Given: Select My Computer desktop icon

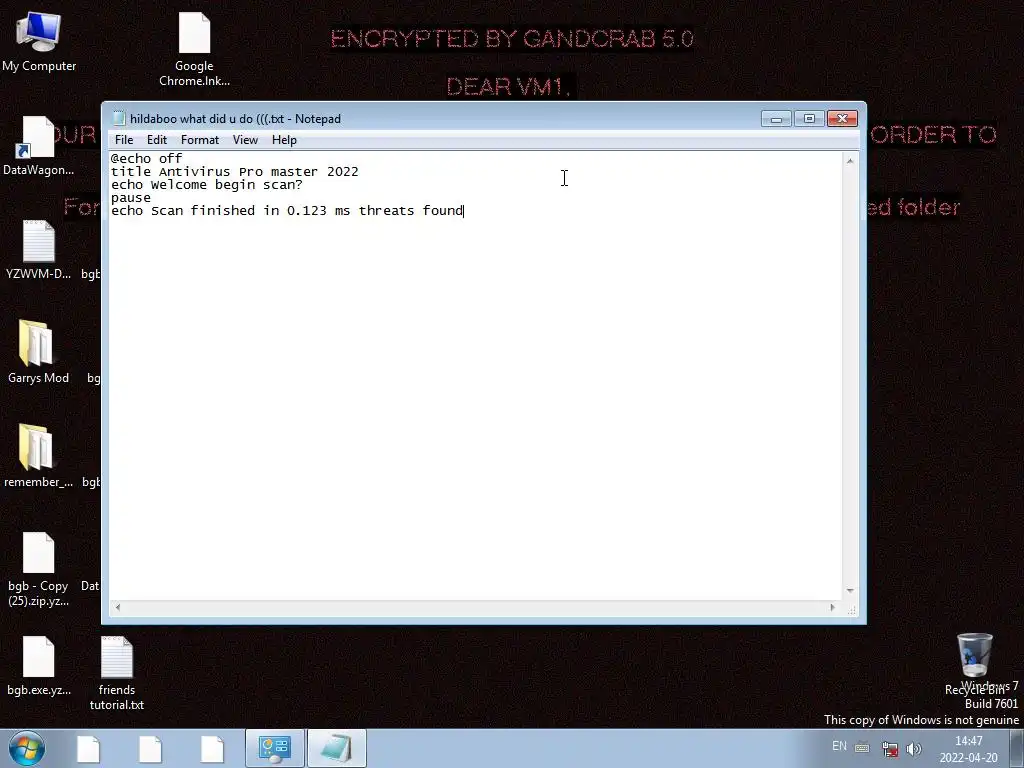Looking at the screenshot, I should pos(39,42).
